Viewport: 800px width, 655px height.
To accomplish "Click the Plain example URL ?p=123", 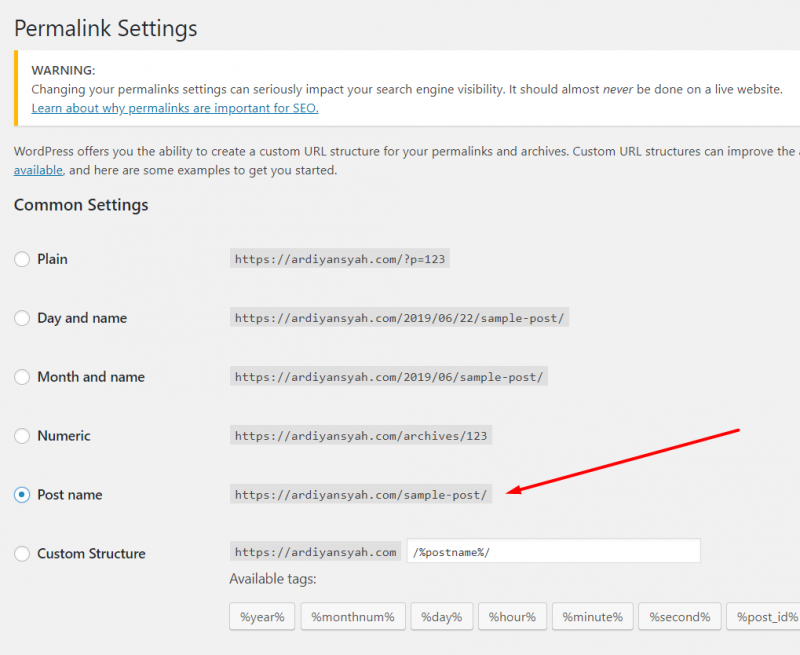I will click(340, 259).
